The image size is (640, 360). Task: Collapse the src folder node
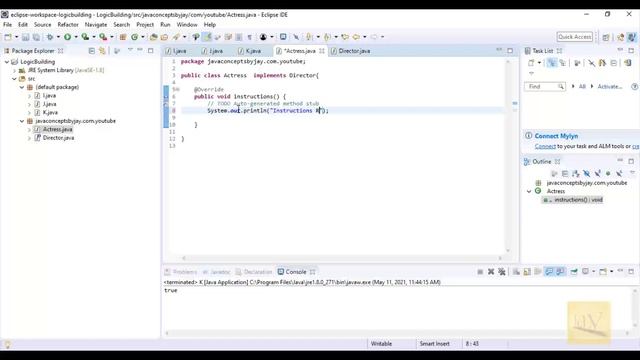tap(15, 79)
